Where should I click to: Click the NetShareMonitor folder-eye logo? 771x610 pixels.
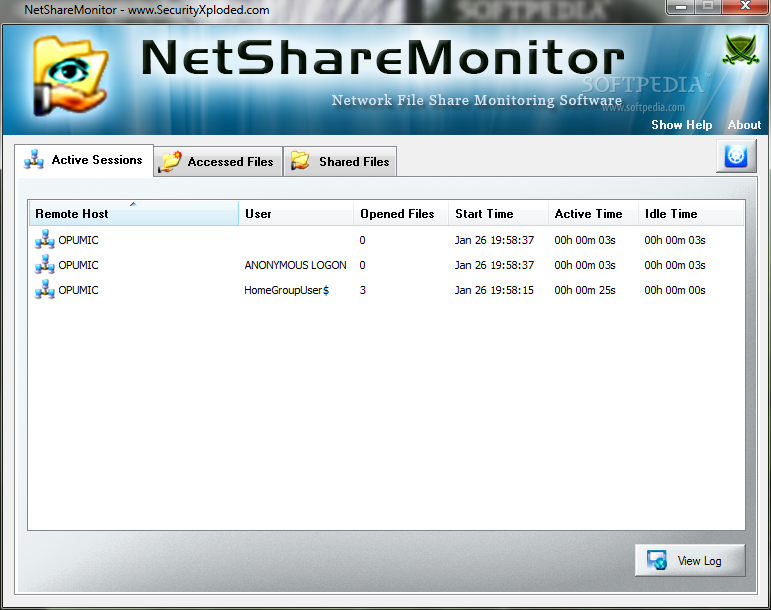point(70,76)
